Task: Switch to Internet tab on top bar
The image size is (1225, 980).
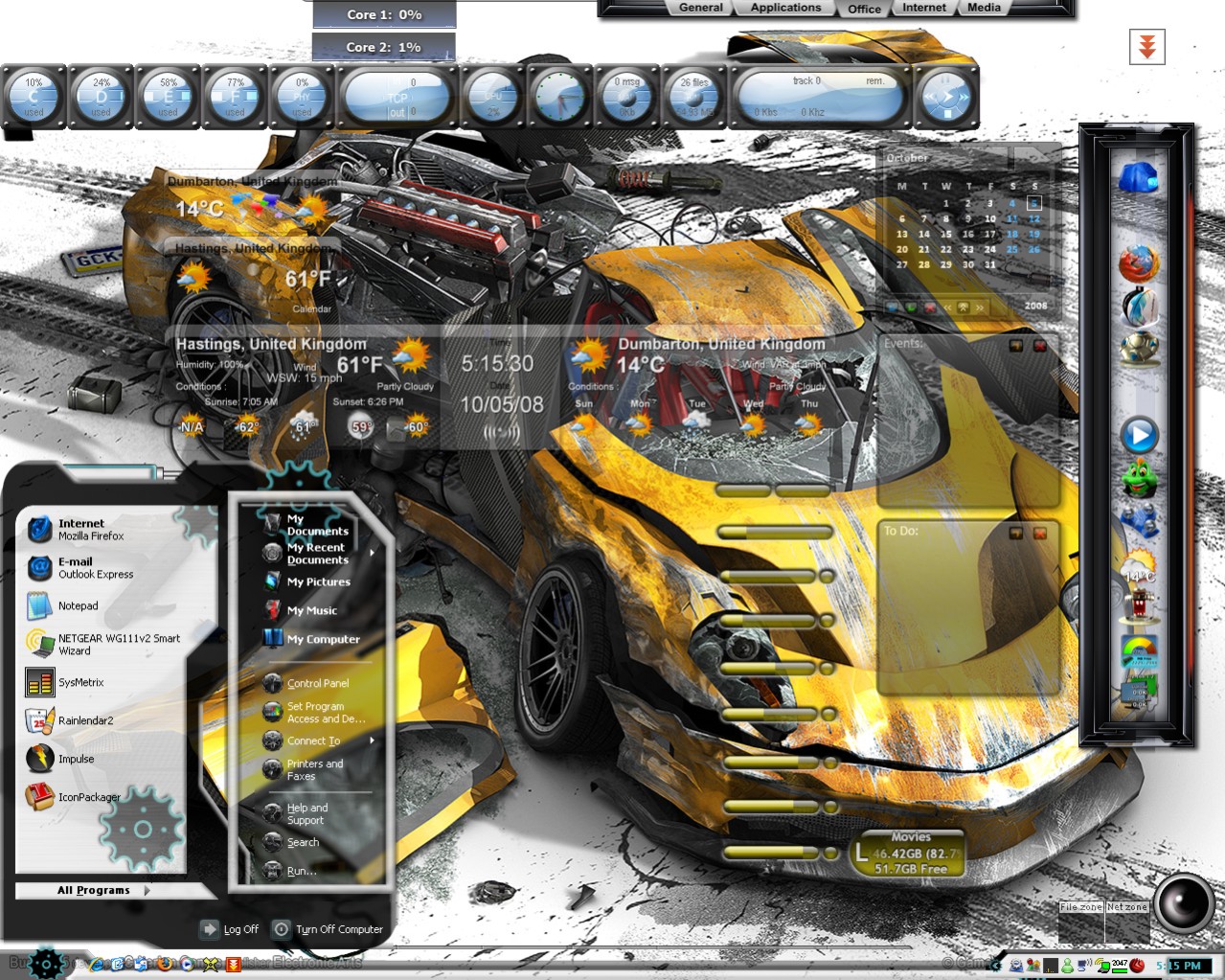Action: pyautogui.click(x=924, y=8)
